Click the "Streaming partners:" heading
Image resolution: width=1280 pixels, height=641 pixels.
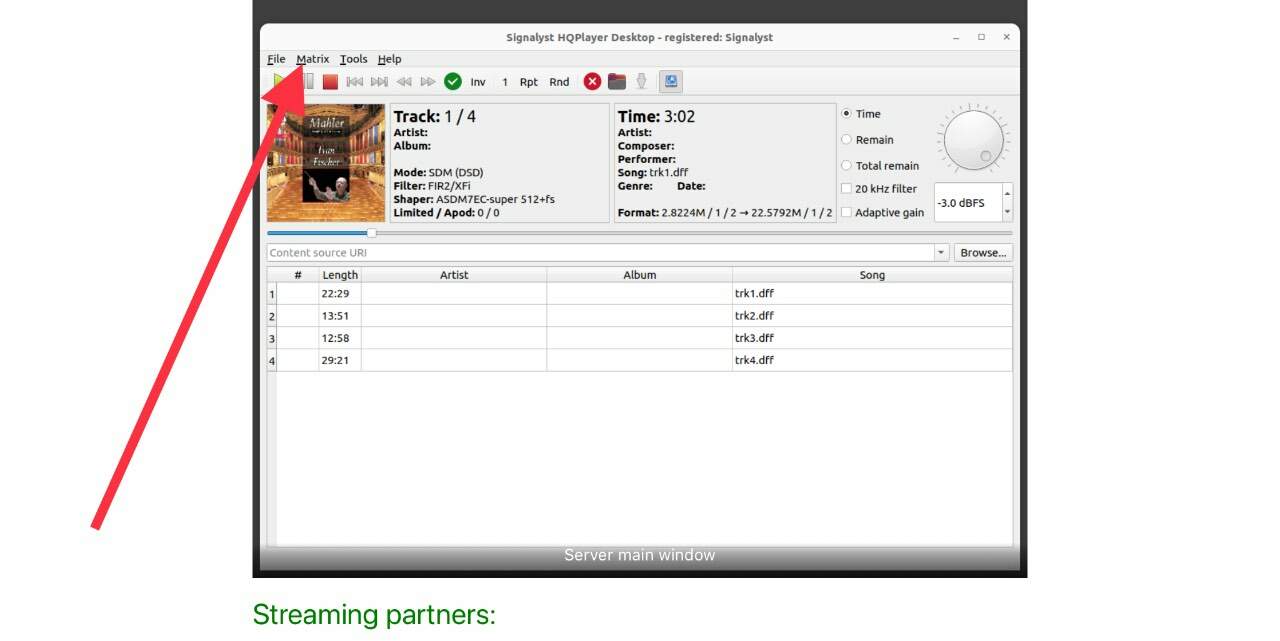coord(374,614)
